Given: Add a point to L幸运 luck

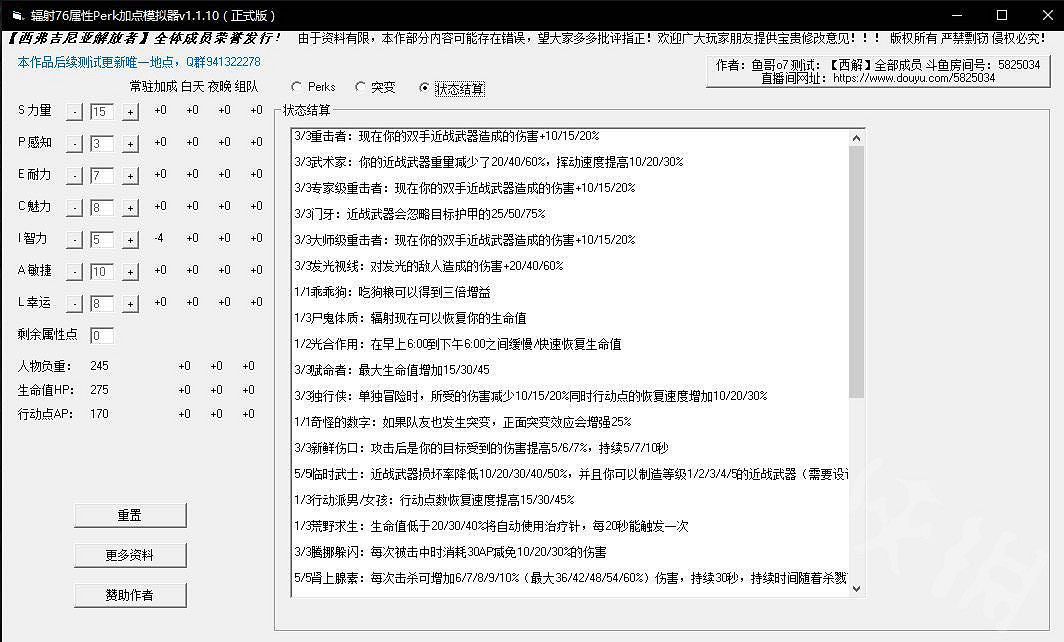Looking at the screenshot, I should (130, 304).
